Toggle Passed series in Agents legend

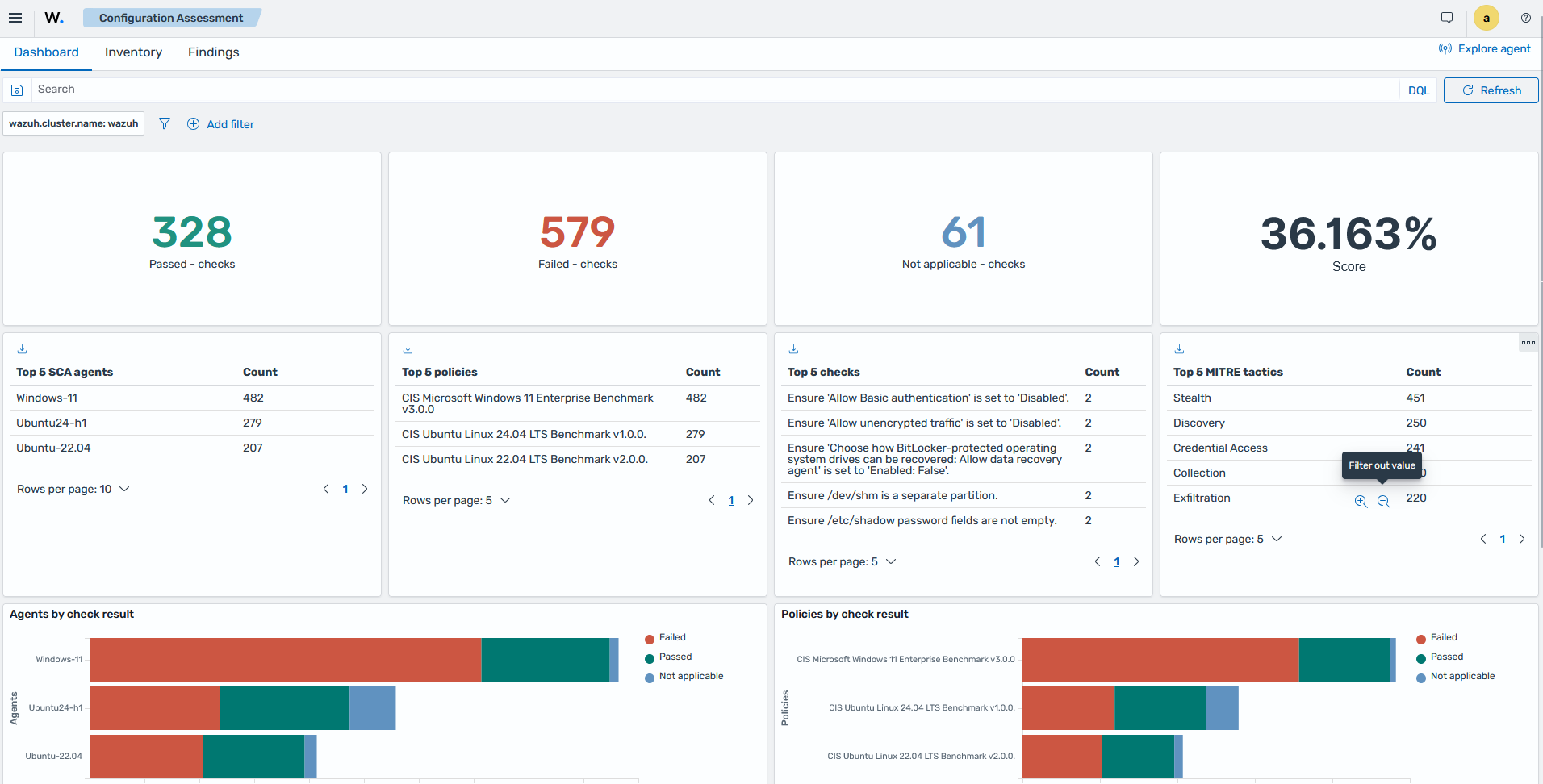click(x=668, y=657)
